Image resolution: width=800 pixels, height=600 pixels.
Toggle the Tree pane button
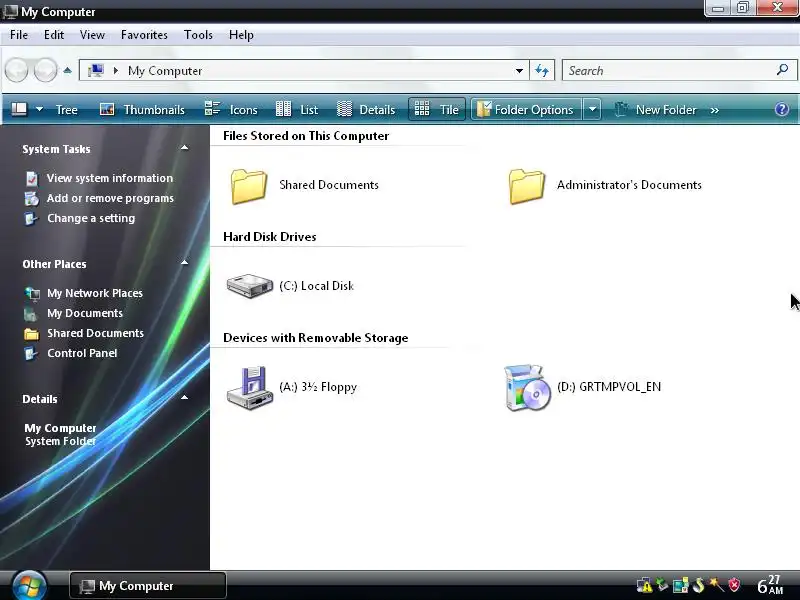[x=66, y=110]
